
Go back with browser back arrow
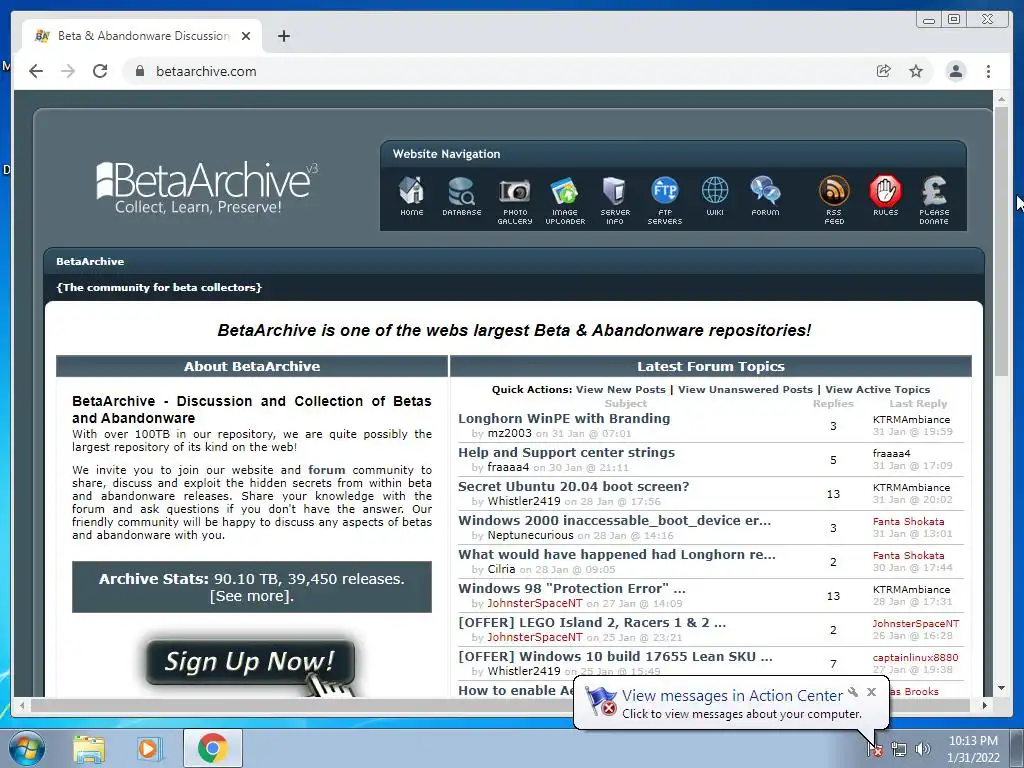36,71
